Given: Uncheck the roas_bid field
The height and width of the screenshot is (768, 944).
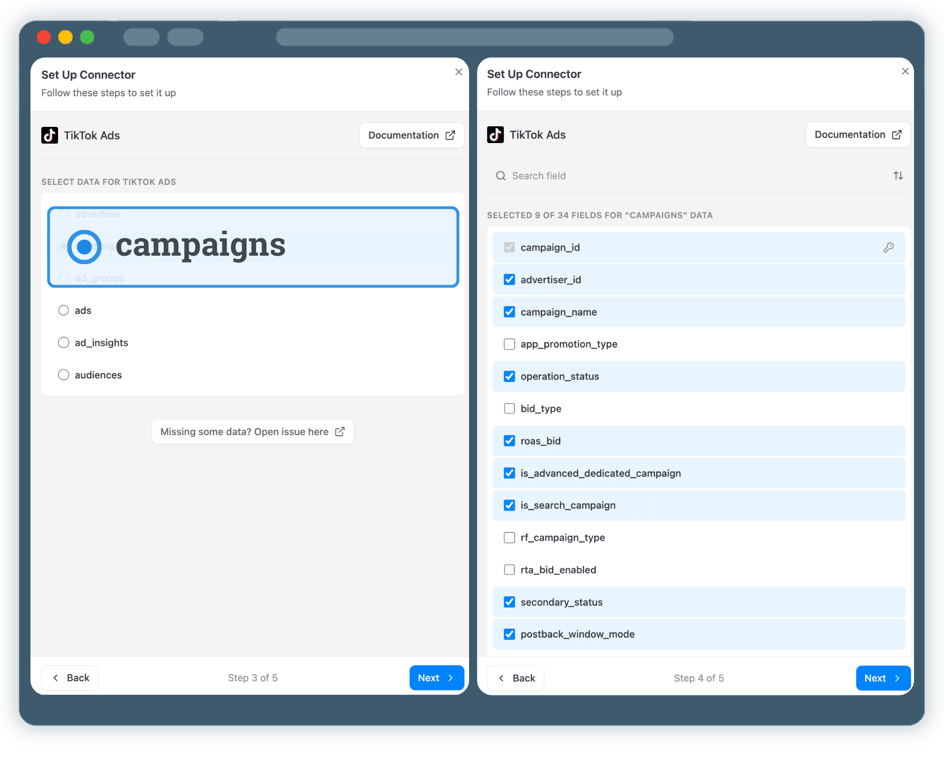Looking at the screenshot, I should tap(509, 441).
